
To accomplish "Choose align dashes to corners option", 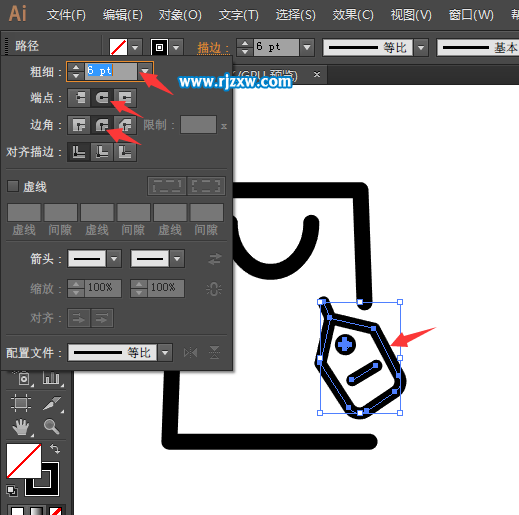I will 206,186.
